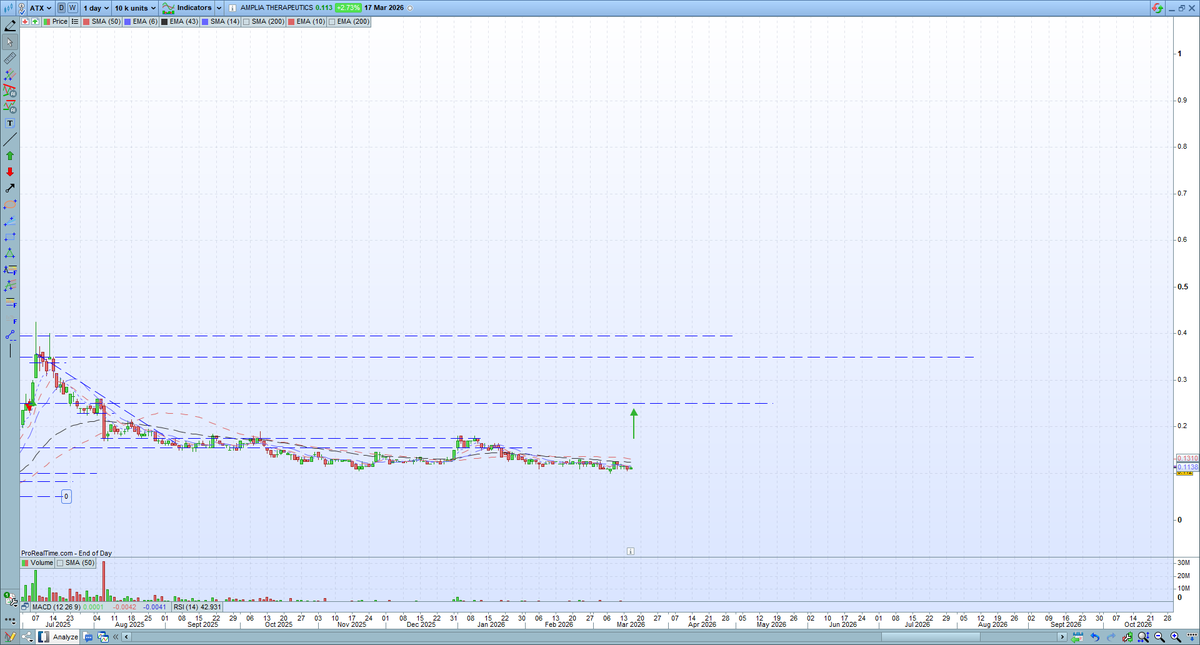Toggle the EMA (6) indicator
Viewport: 1200px width, 645px height.
click(x=141, y=21)
